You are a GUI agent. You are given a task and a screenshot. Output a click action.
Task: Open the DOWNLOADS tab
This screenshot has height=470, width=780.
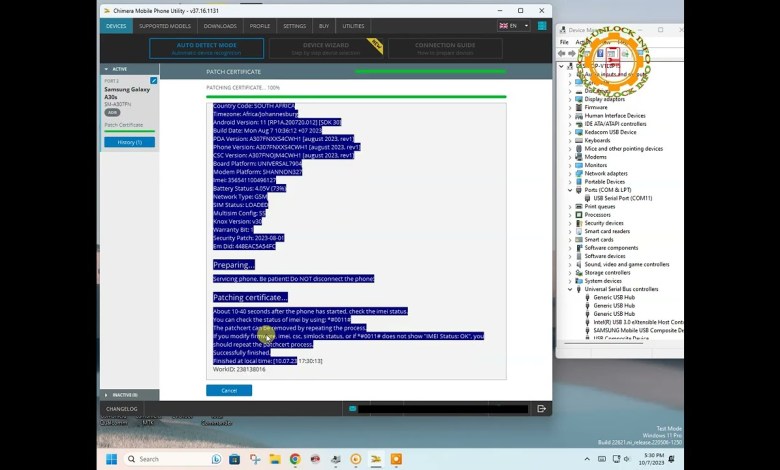220,26
